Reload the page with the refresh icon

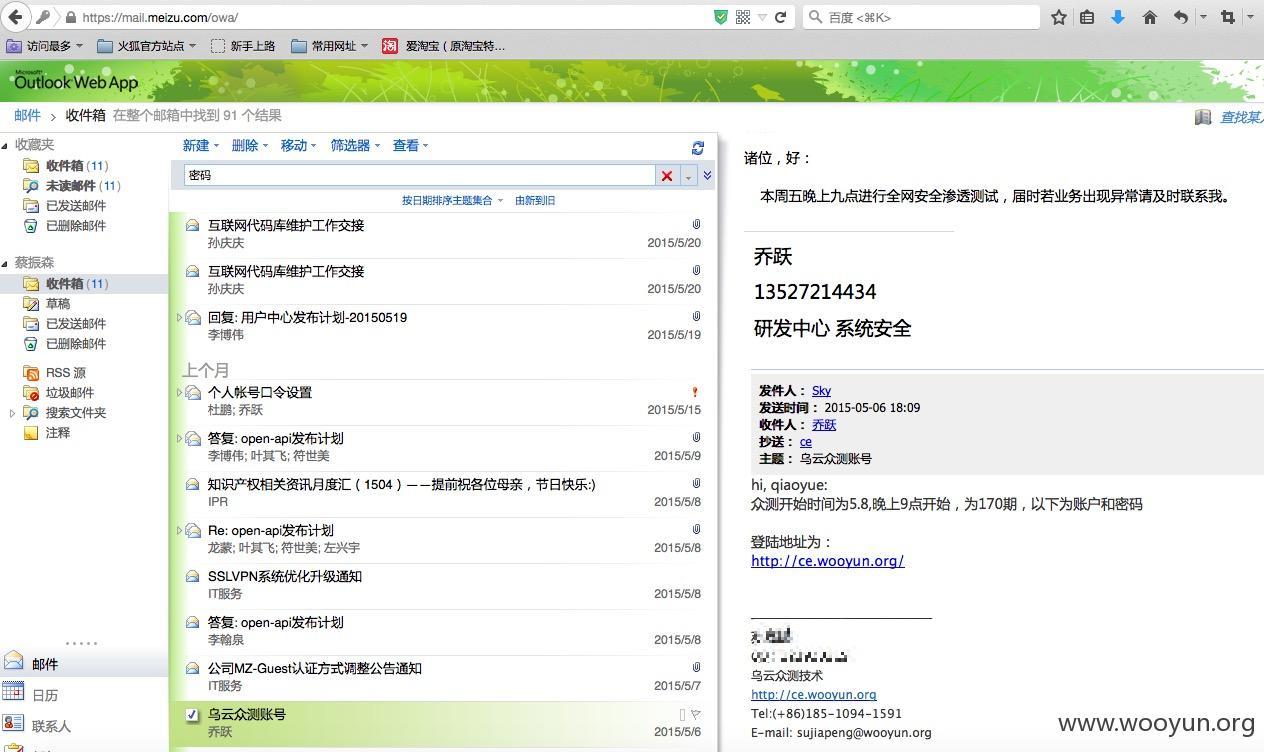tap(781, 17)
